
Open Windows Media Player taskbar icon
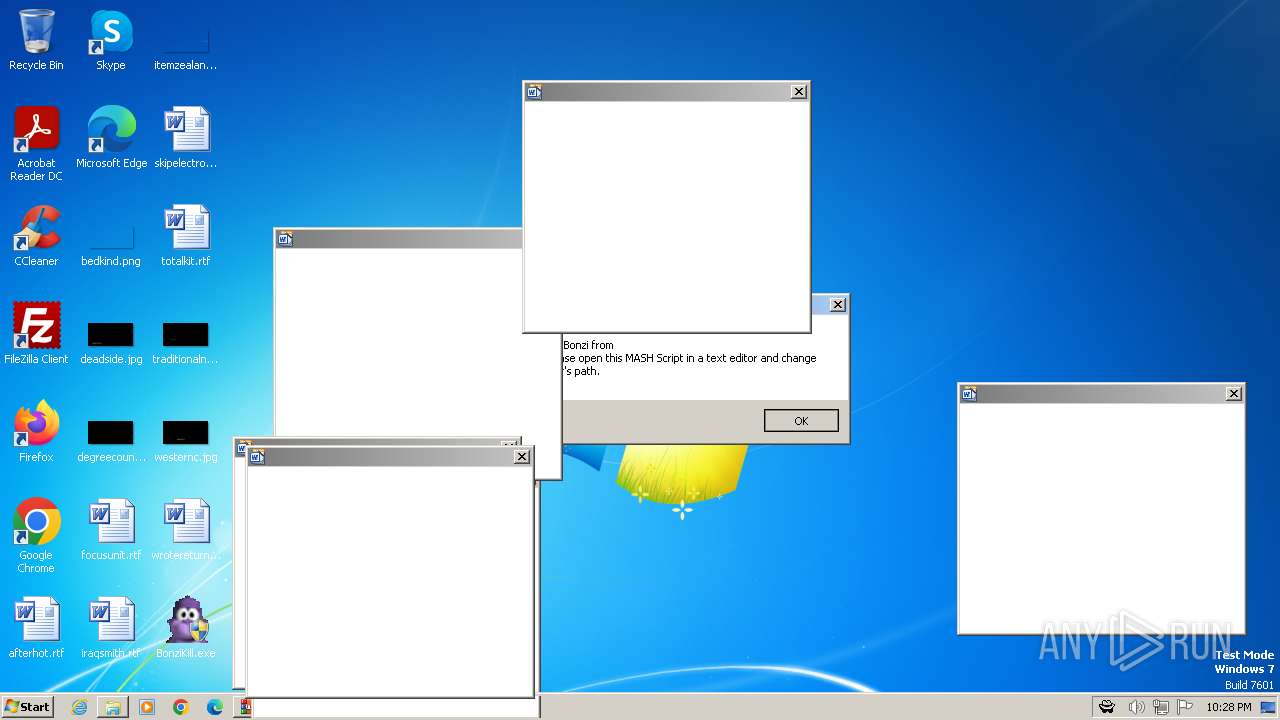click(x=147, y=707)
